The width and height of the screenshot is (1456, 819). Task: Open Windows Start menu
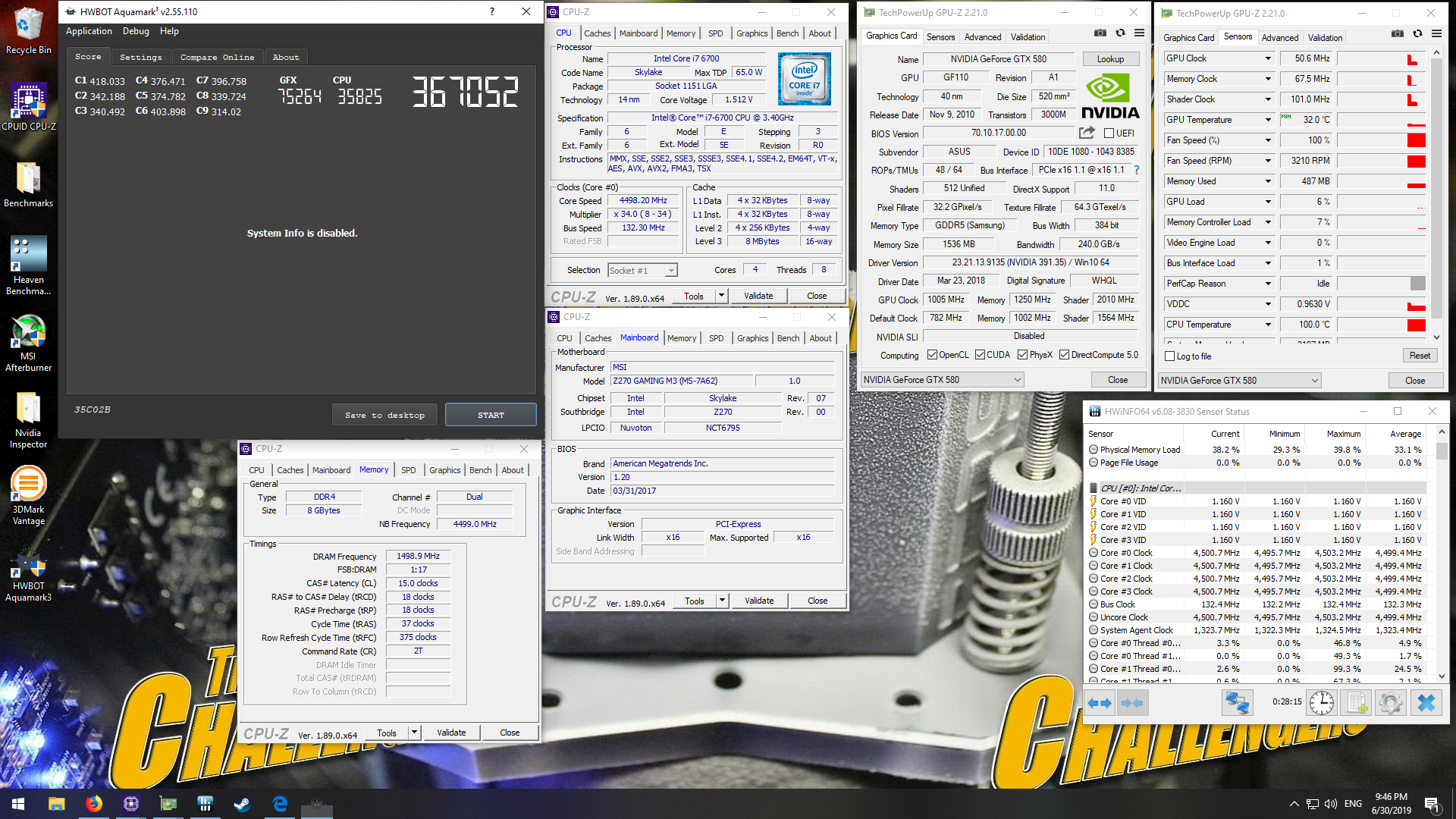coord(18,804)
